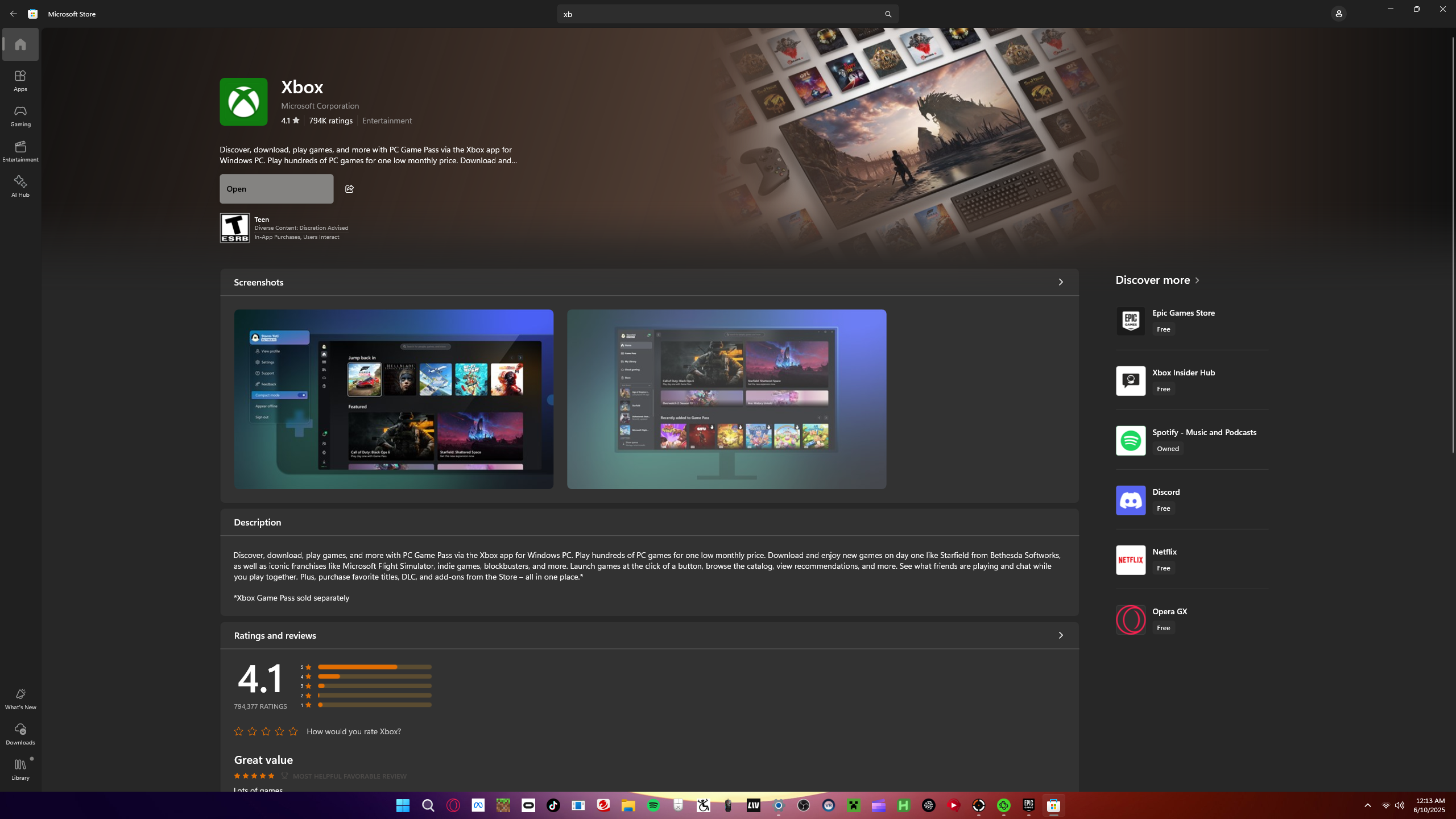Open the Home sidebar icon
Screen dimensions: 1456x819
click(x=20, y=44)
